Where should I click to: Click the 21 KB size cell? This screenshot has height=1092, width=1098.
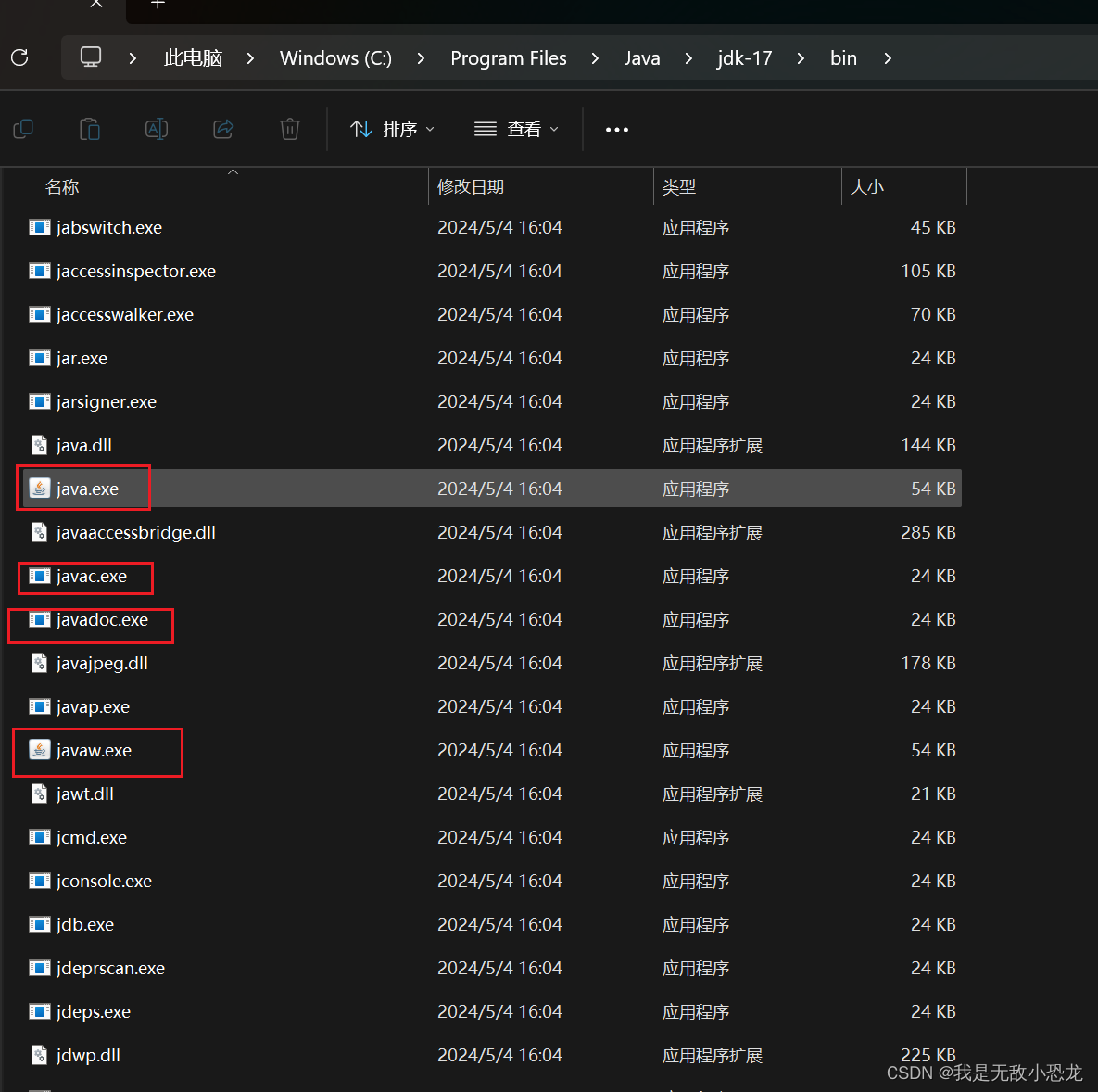click(933, 794)
